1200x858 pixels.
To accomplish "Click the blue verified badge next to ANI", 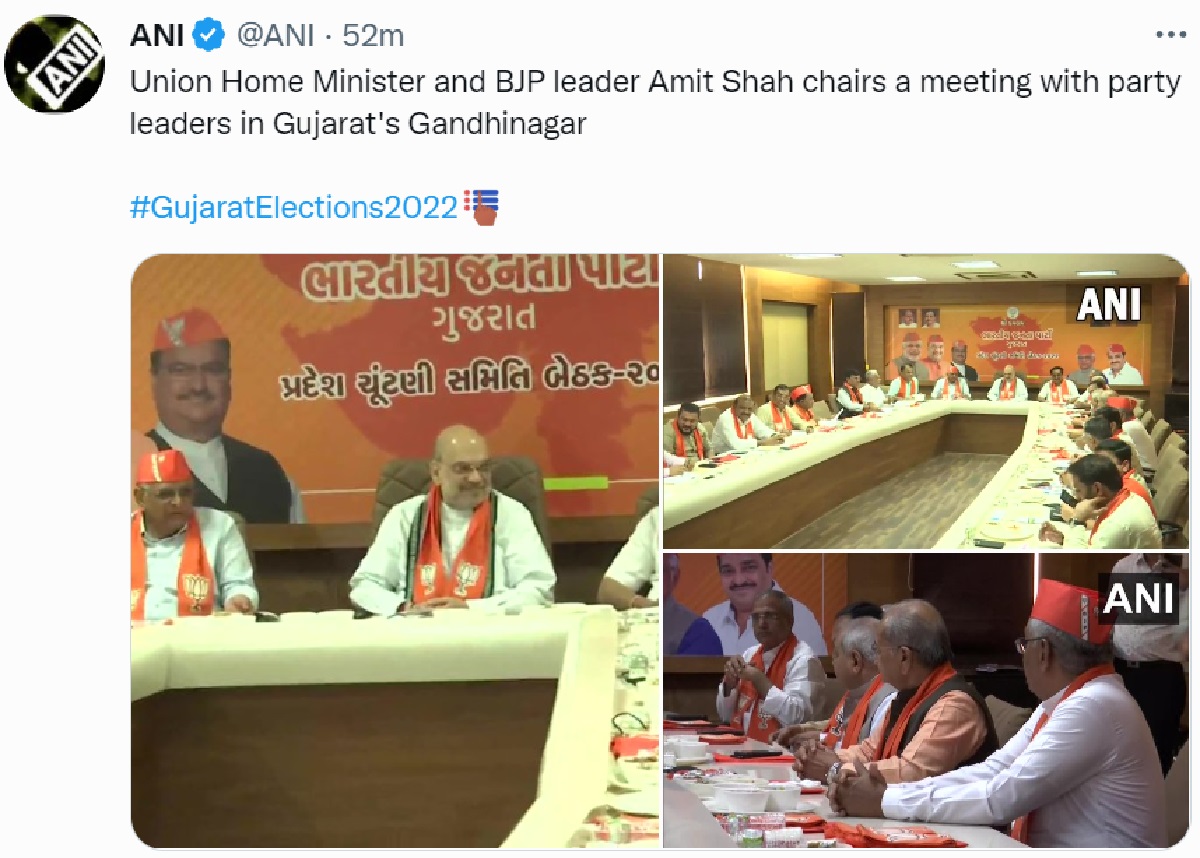I will point(208,36).
